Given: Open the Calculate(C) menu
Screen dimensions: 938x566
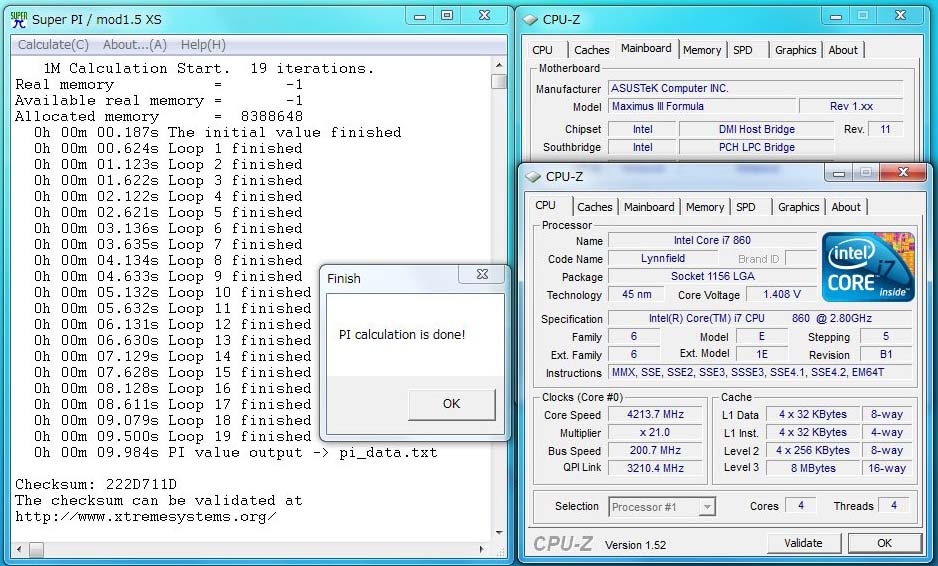Looking at the screenshot, I should tap(53, 45).
